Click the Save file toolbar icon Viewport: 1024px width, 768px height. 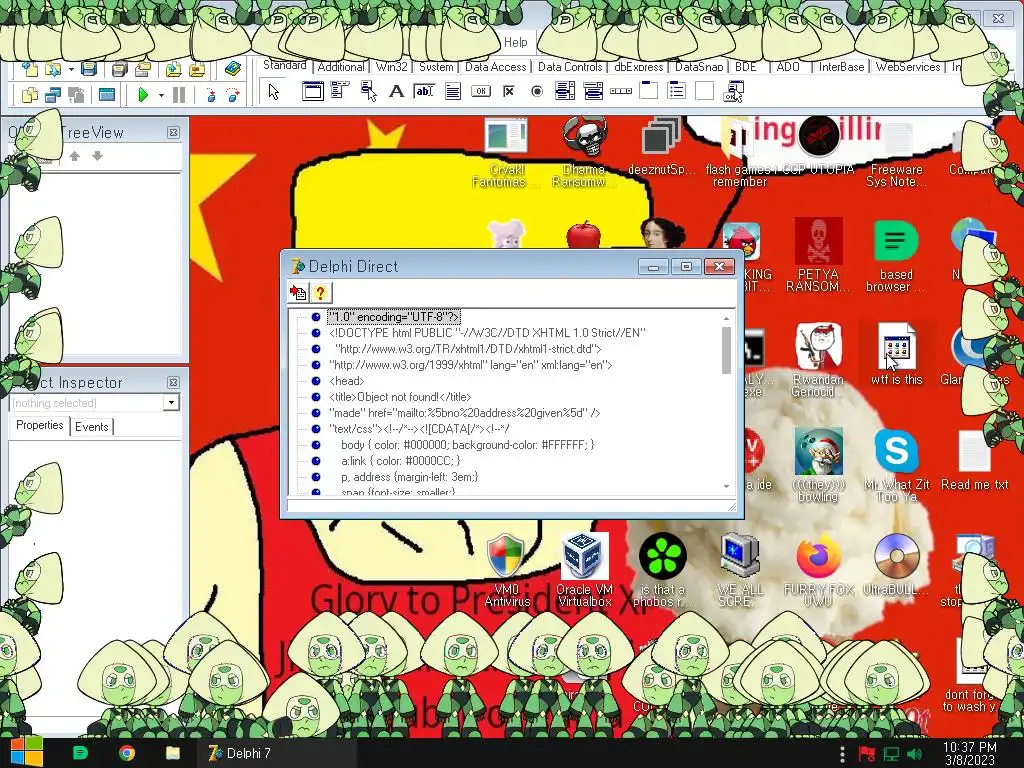point(89,69)
